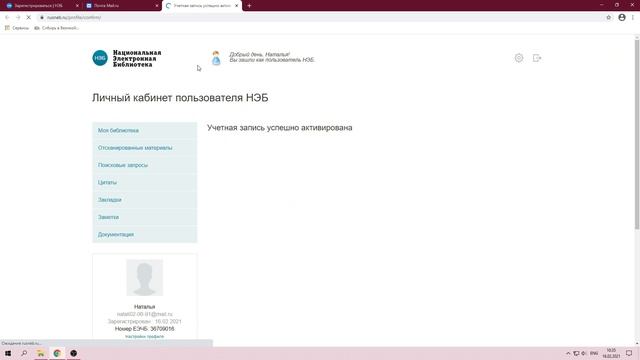640x360 pixels.
Task: Open Chrome profile account icon
Action: 622,18
